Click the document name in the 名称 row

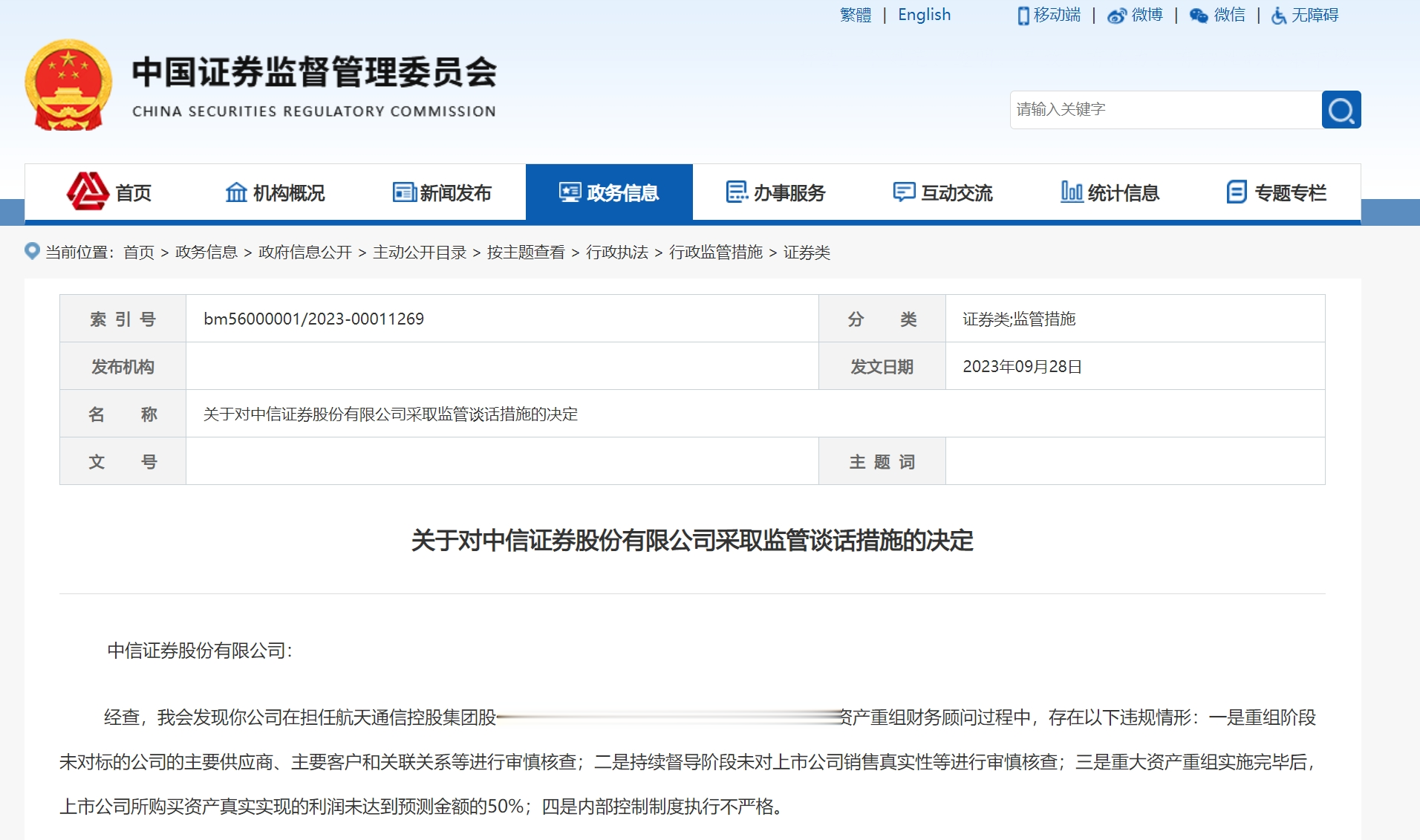click(x=391, y=414)
